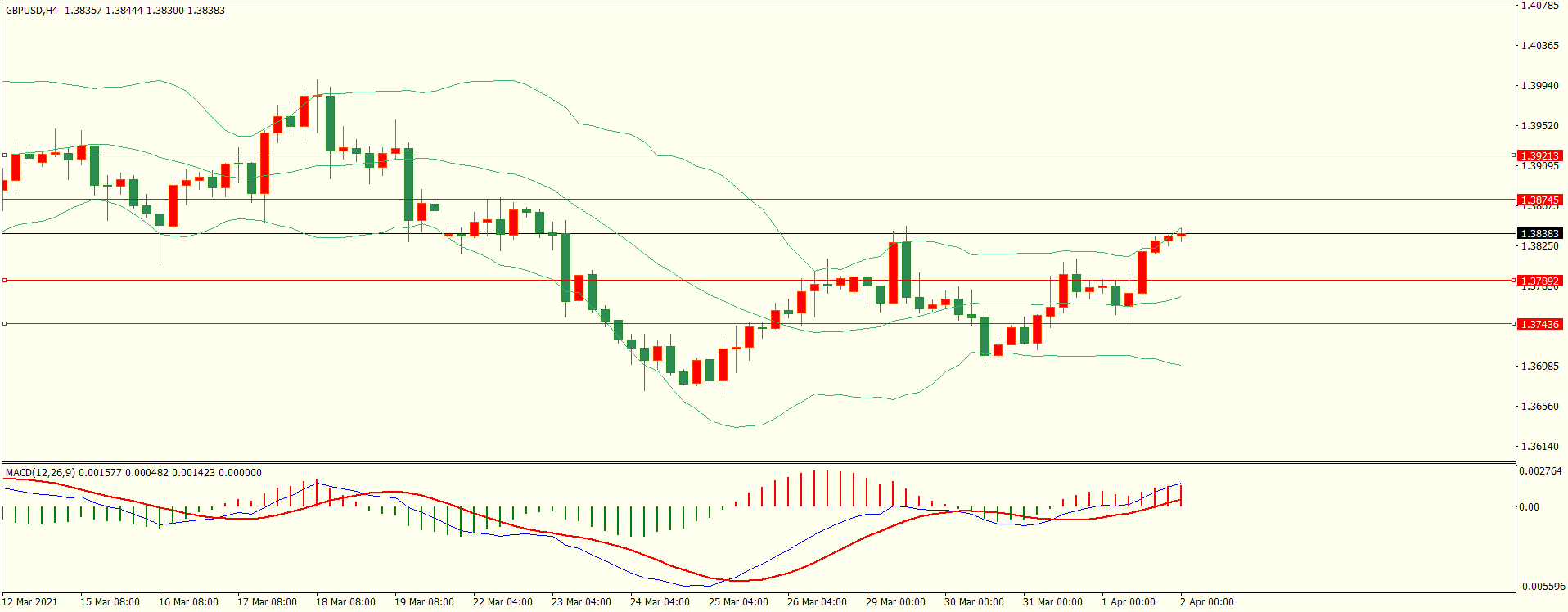Viewport: 1568px width, 612px height.
Task: Click the 22 Mar 04:00 time label
Action: coord(502,602)
